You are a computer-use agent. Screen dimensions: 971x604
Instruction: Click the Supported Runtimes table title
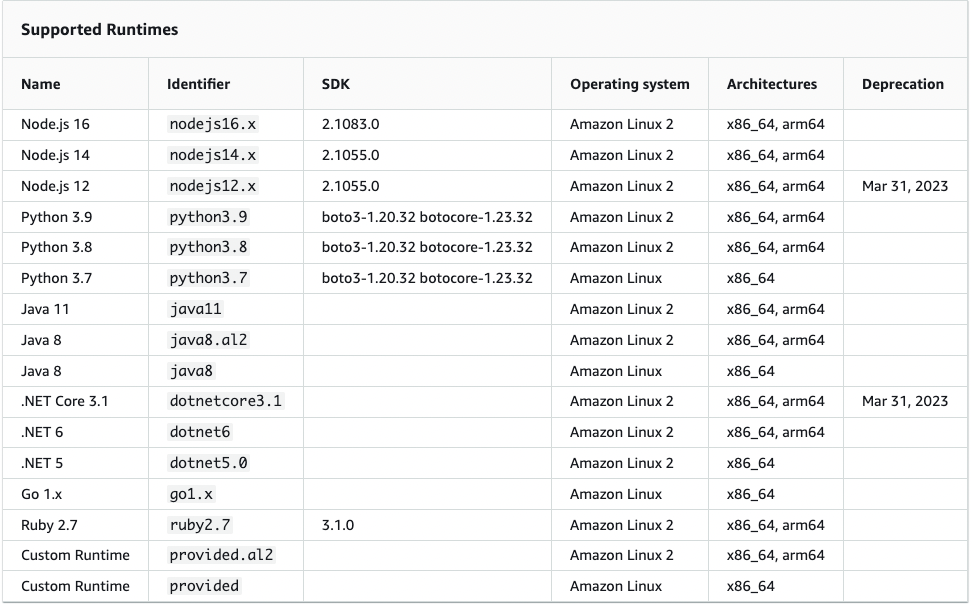(x=99, y=30)
